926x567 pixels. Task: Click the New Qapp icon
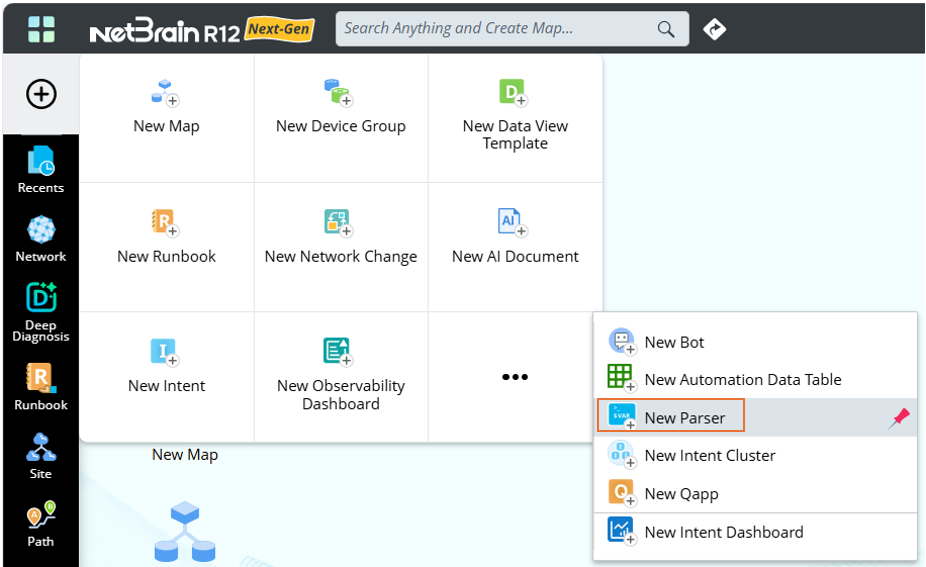pyautogui.click(x=622, y=493)
